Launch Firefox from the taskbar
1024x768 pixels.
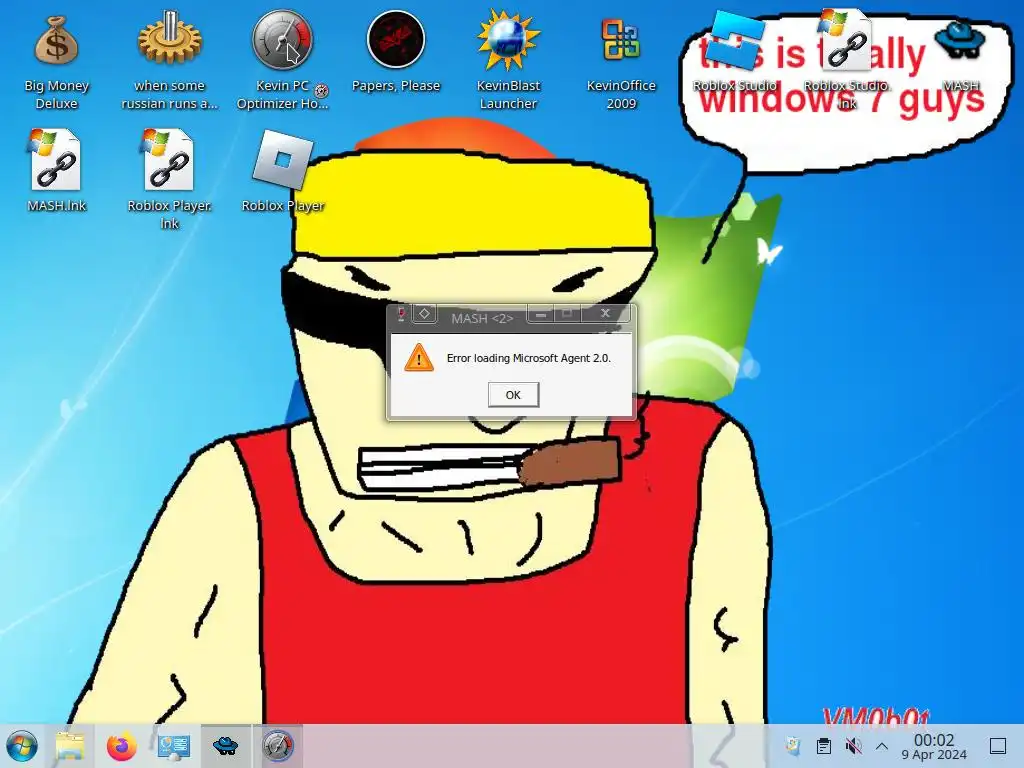[121, 746]
